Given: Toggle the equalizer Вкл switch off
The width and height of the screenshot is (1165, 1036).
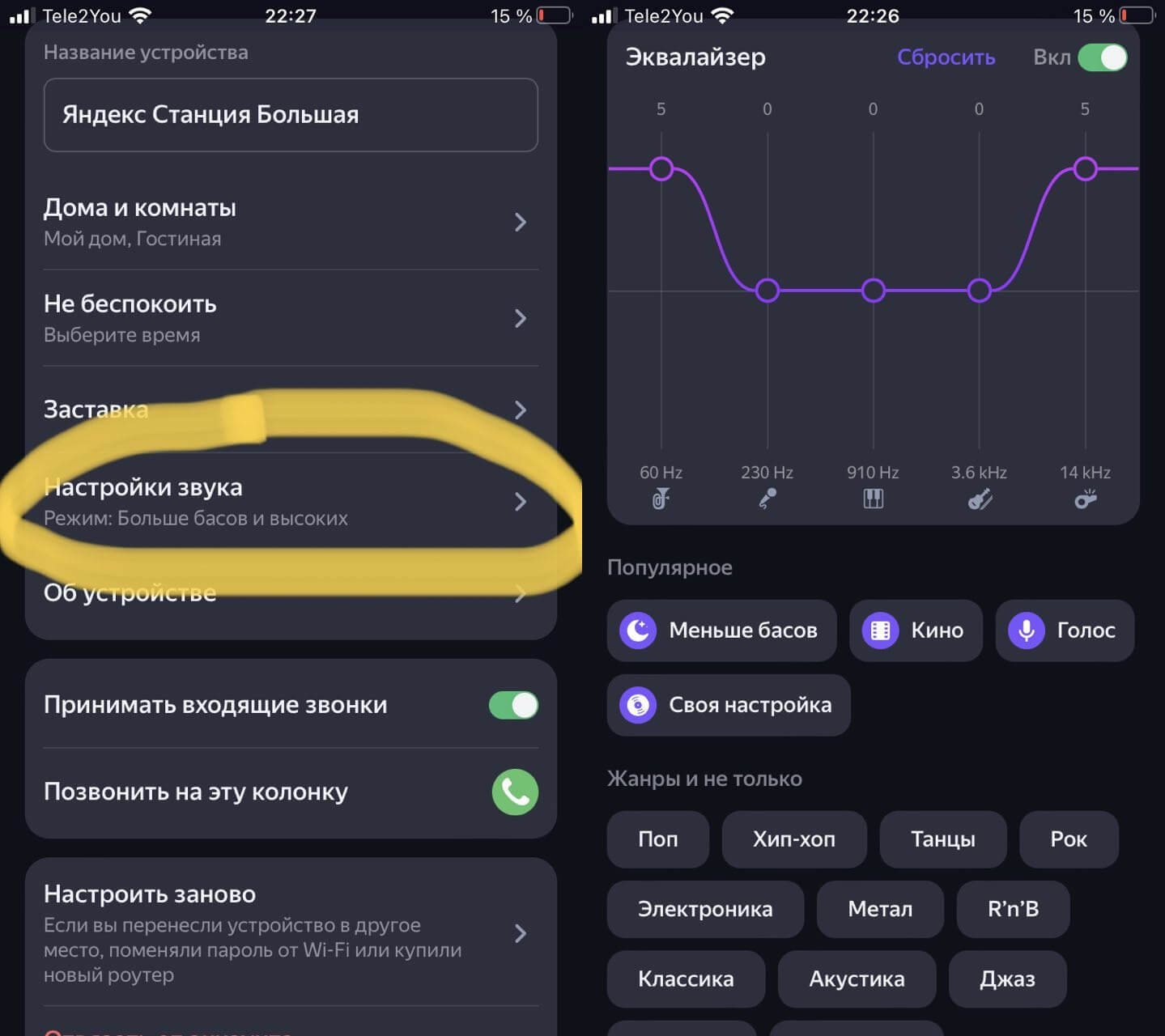Looking at the screenshot, I should pyautogui.click(x=1103, y=57).
